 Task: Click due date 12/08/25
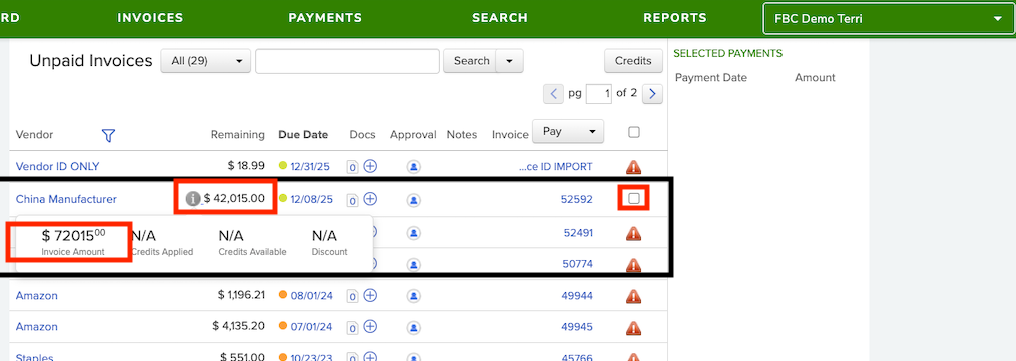[312, 199]
